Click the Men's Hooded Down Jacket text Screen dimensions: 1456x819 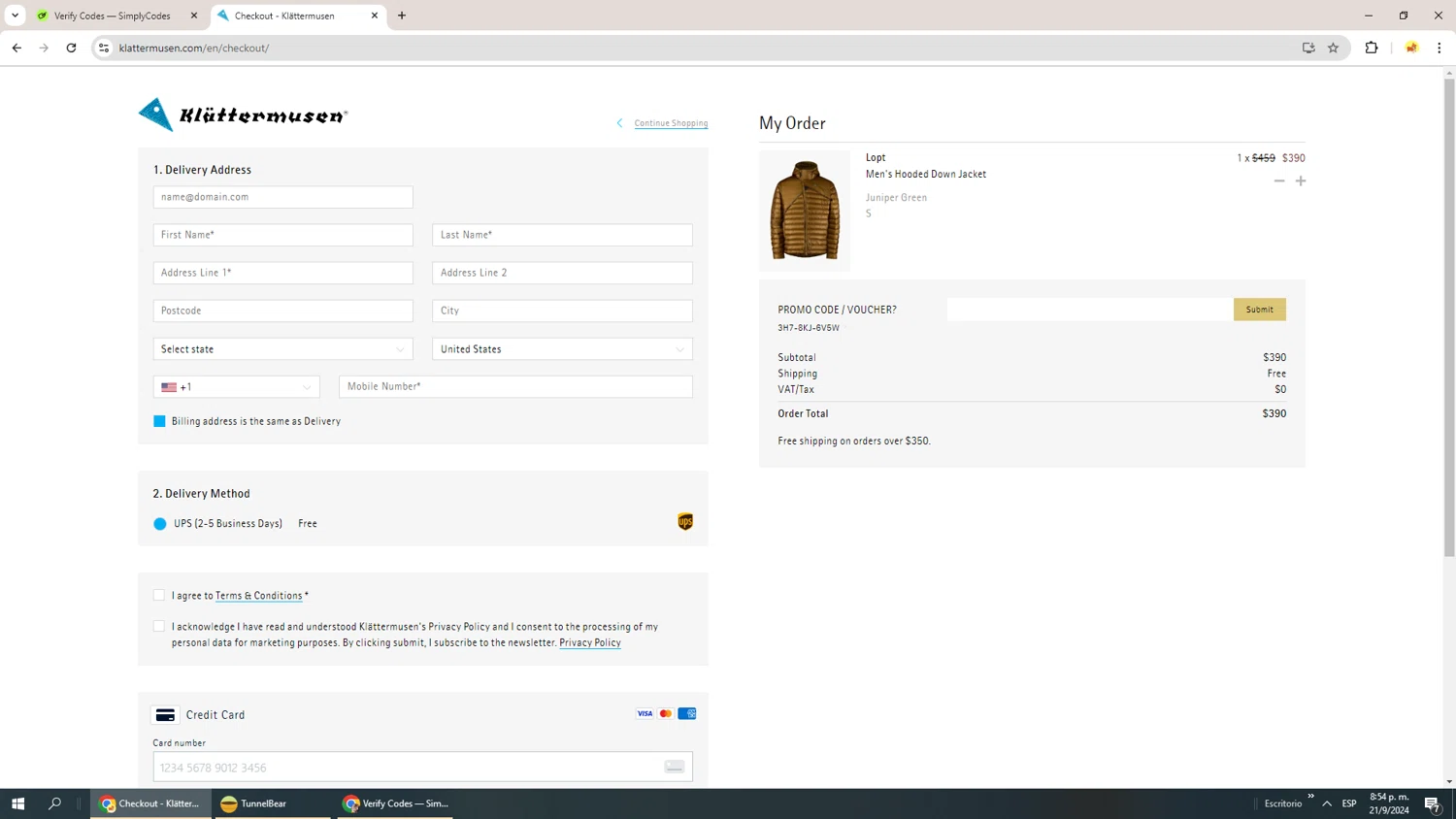[926, 175]
